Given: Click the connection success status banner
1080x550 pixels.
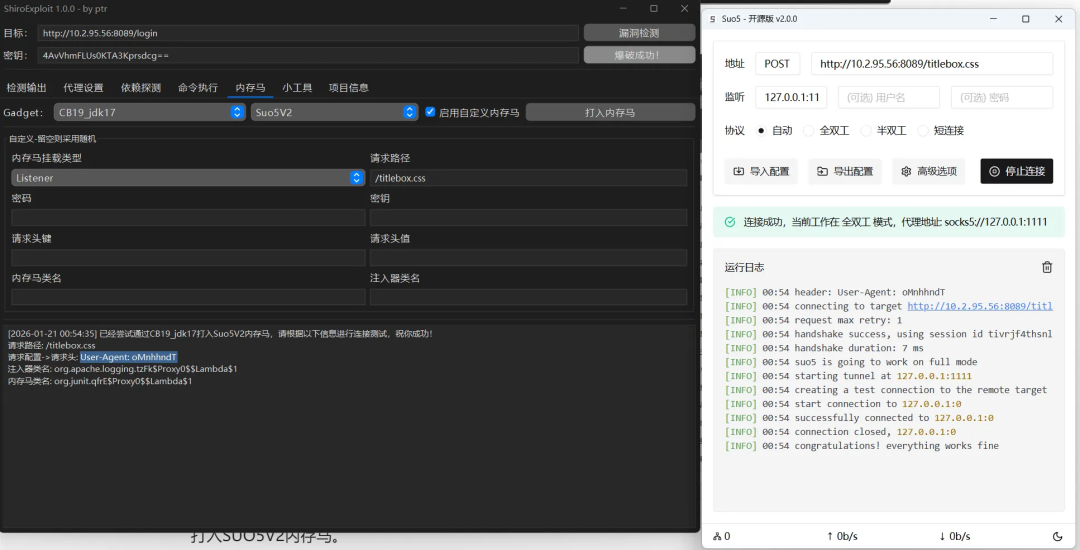Looking at the screenshot, I should 889,222.
